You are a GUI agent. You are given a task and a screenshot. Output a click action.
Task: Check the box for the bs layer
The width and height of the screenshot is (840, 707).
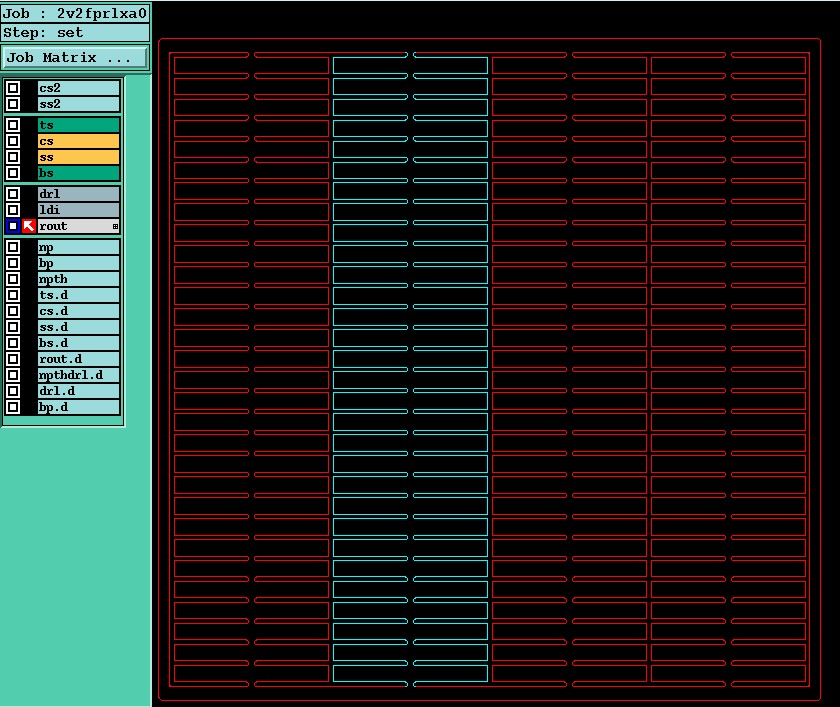click(13, 173)
